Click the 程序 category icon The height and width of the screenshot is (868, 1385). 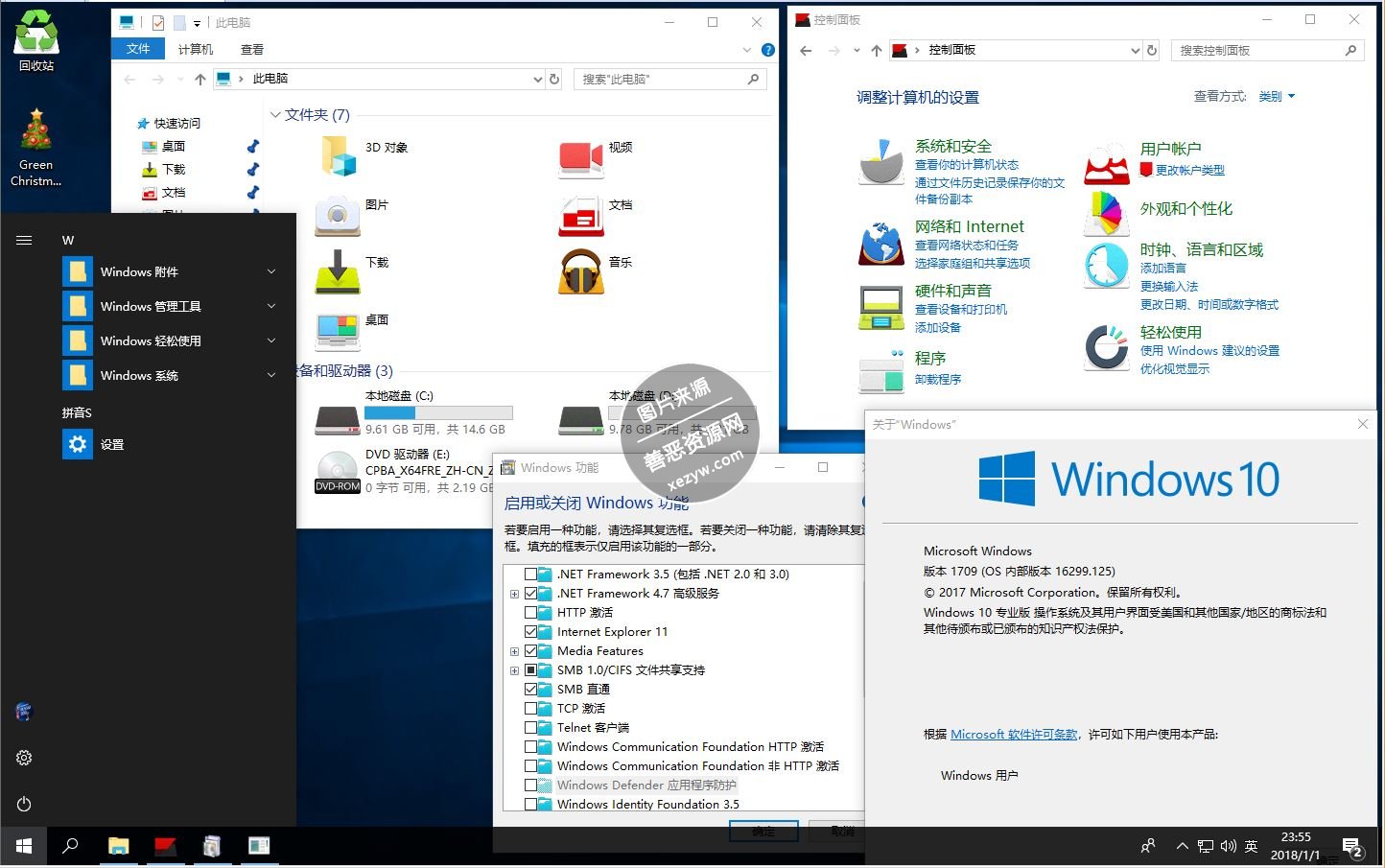pos(881,371)
